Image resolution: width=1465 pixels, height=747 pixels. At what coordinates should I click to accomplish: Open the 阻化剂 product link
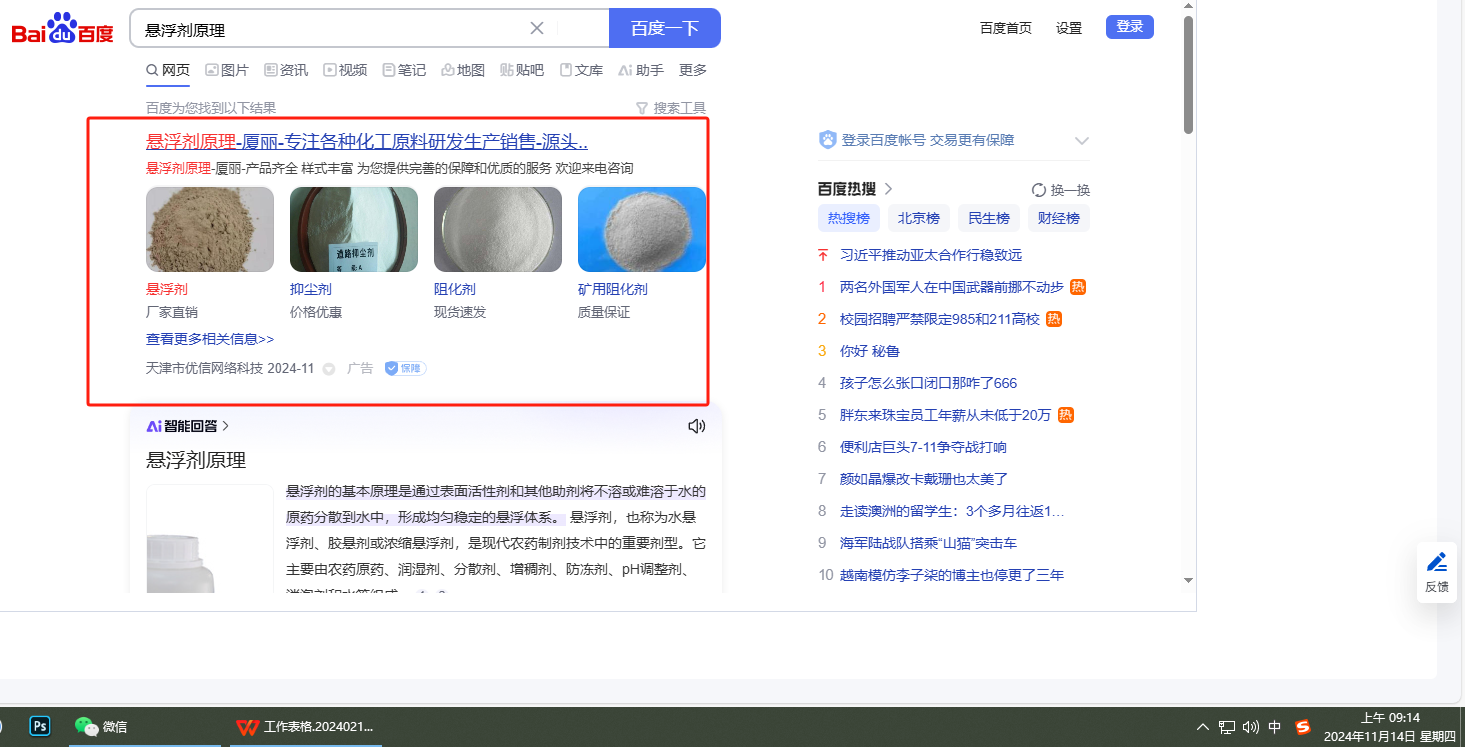click(x=455, y=289)
